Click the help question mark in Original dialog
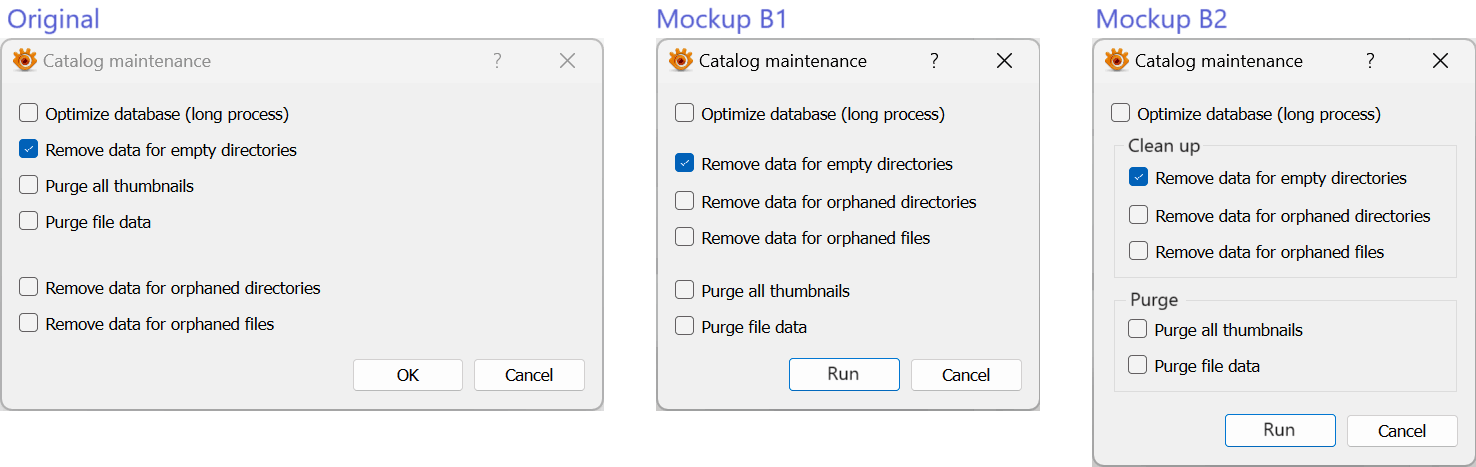The width and height of the screenshot is (1476, 467). (x=497, y=61)
